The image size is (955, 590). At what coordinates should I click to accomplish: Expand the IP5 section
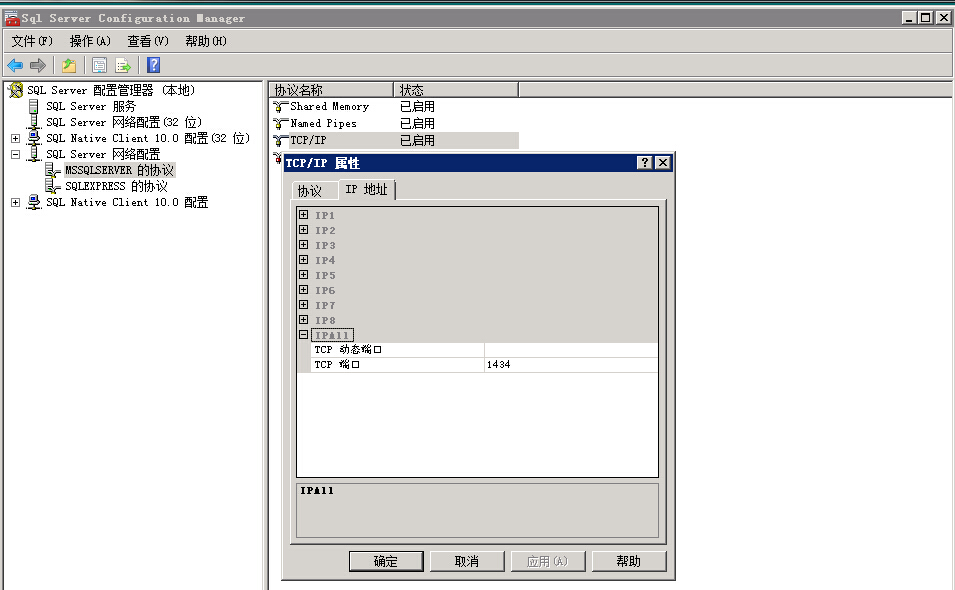(303, 275)
